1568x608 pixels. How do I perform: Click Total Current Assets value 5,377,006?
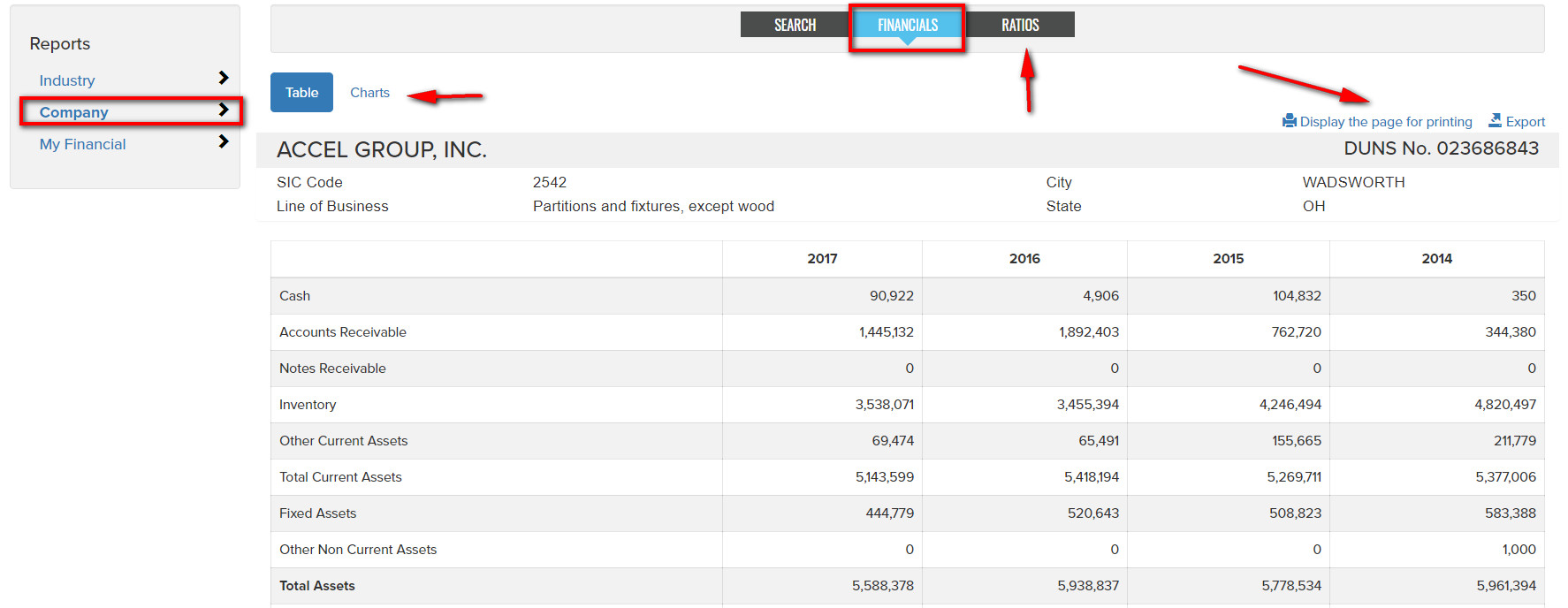point(1505,477)
